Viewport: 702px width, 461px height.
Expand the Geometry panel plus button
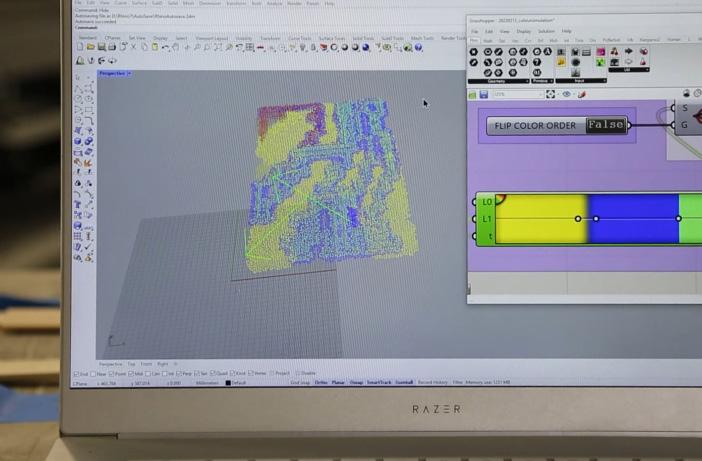(526, 81)
